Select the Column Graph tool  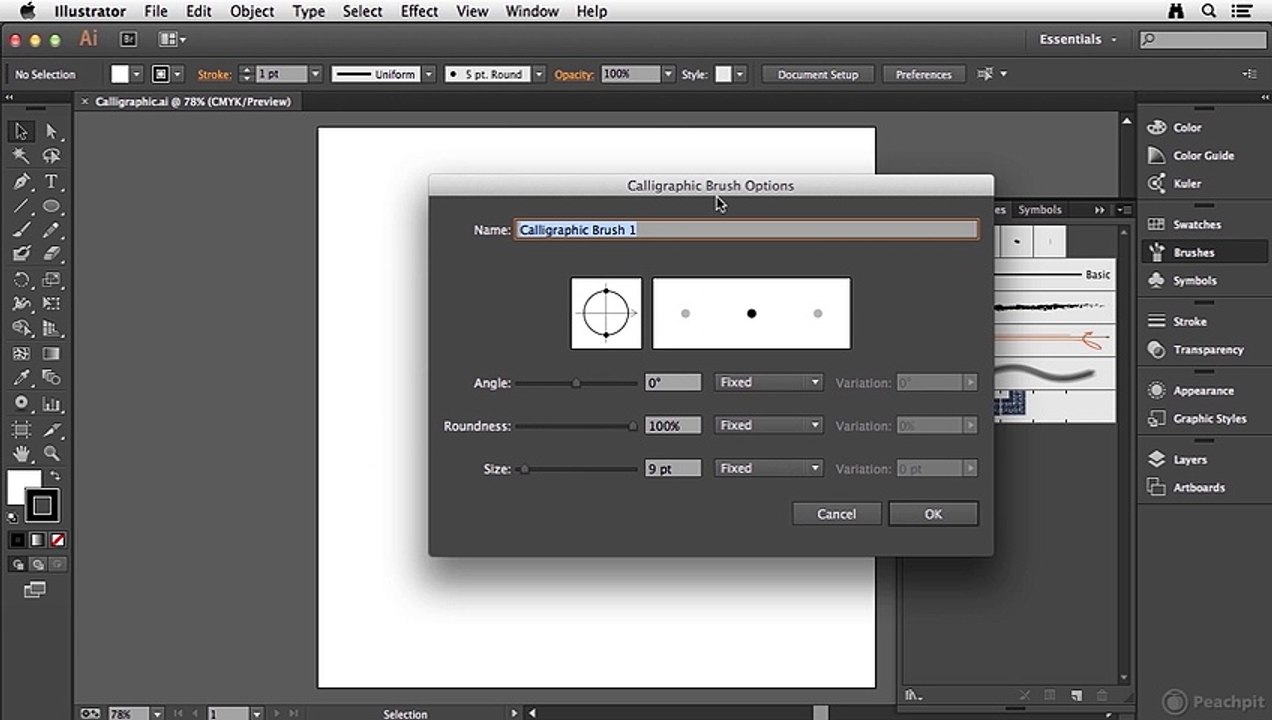click(51, 403)
